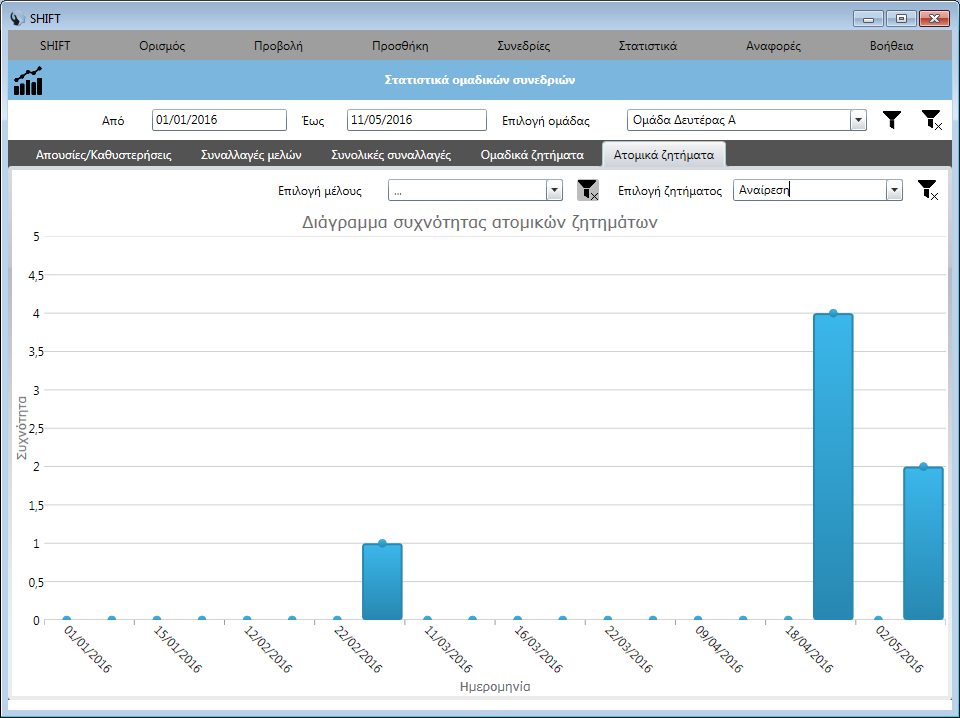Image resolution: width=960 pixels, height=718 pixels.
Task: Apply the date and group filter (plain funnel icon)
Action: [x=892, y=120]
